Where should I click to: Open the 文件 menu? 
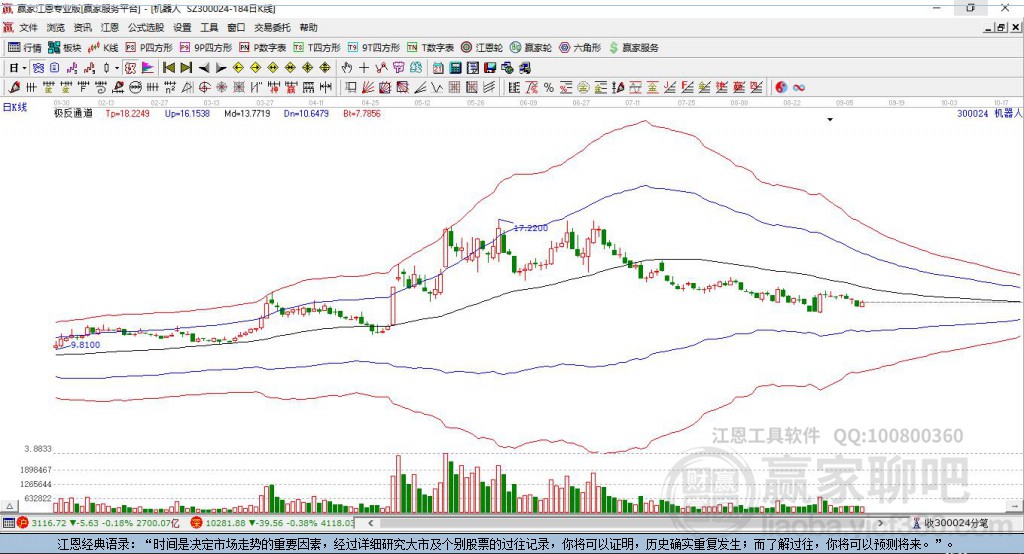pyautogui.click(x=28, y=27)
